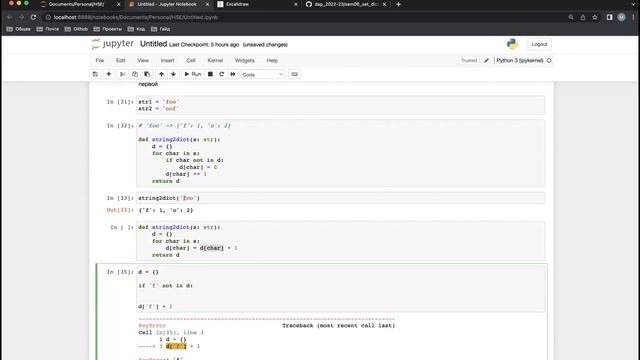
Task: Click the Jupyter logo
Action: pyautogui.click(x=113, y=44)
